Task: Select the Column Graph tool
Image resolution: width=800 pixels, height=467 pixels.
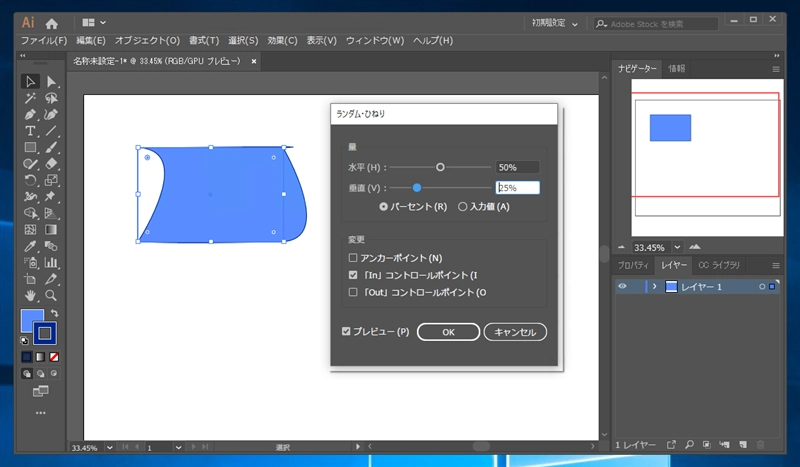Action: pos(51,262)
